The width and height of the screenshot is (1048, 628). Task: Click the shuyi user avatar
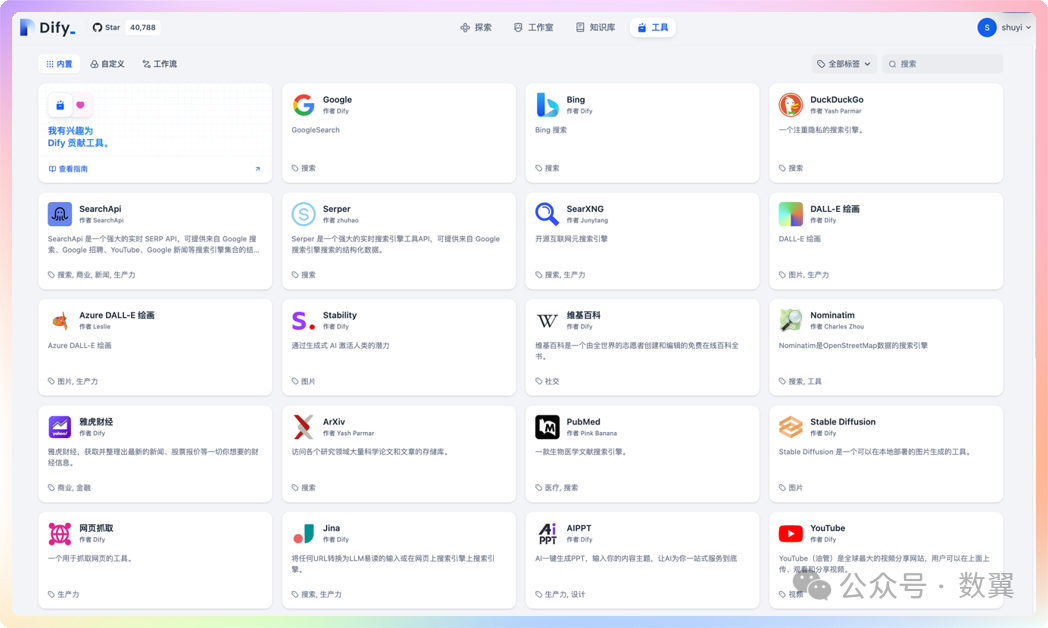[987, 27]
